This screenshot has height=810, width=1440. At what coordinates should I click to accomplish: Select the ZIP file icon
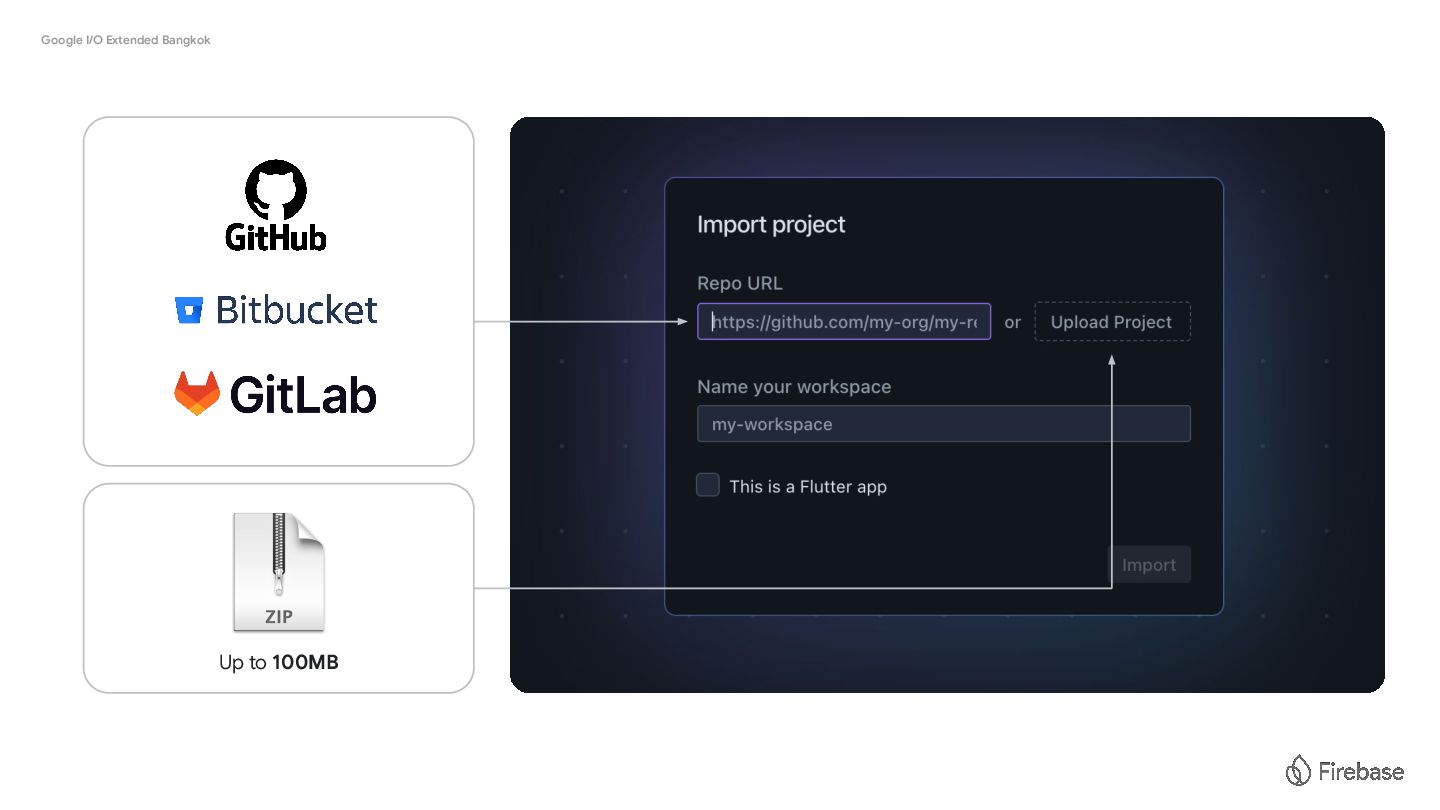279,572
